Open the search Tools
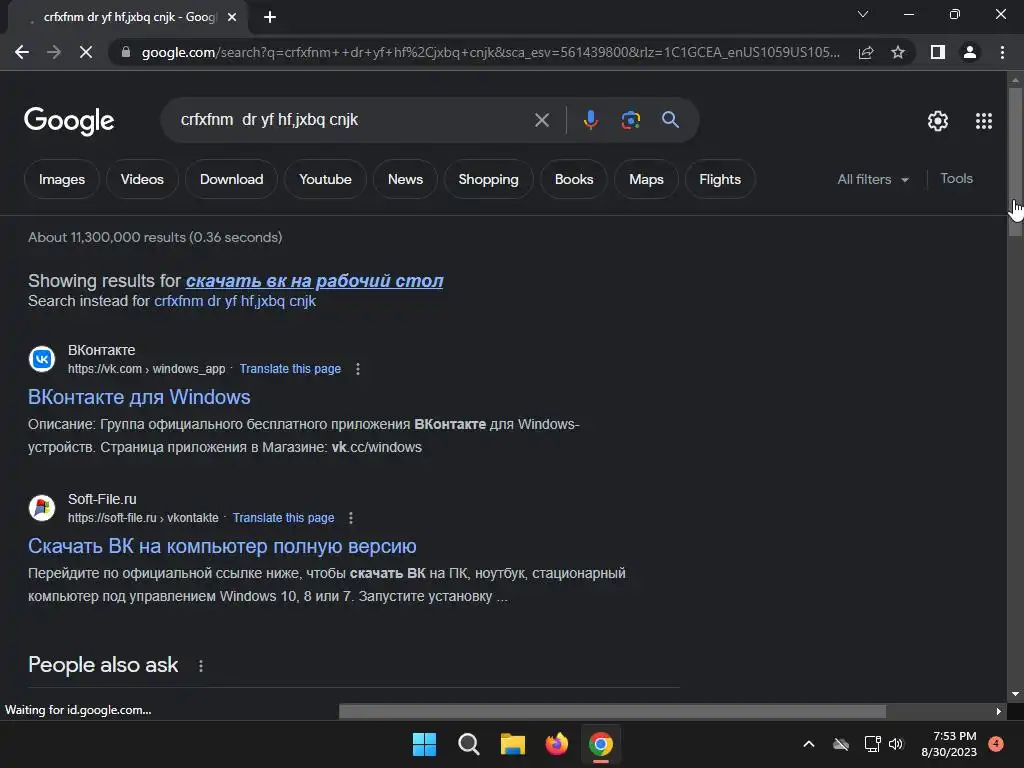This screenshot has width=1024, height=768. (956, 178)
